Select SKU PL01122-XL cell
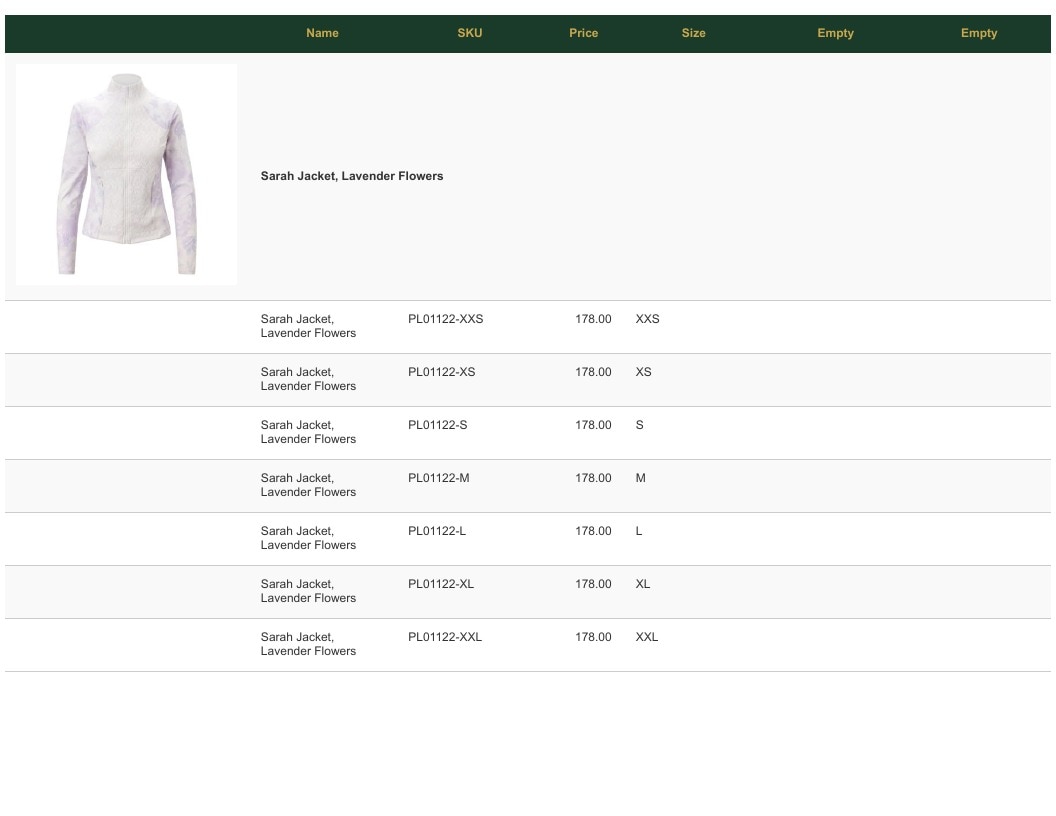Screen dimensions: 1056x816 pos(440,584)
